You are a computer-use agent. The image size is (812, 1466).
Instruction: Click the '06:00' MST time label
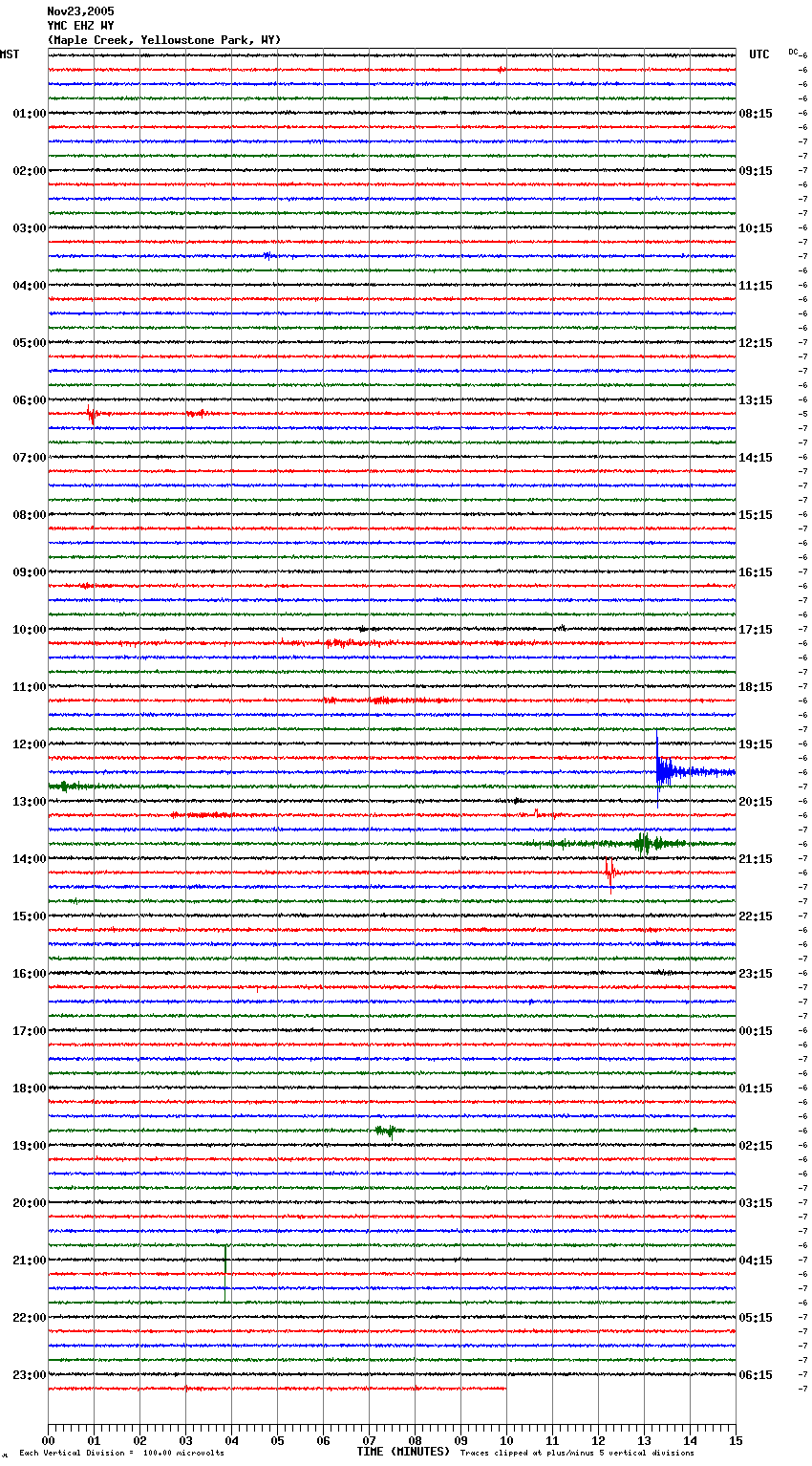pos(30,400)
